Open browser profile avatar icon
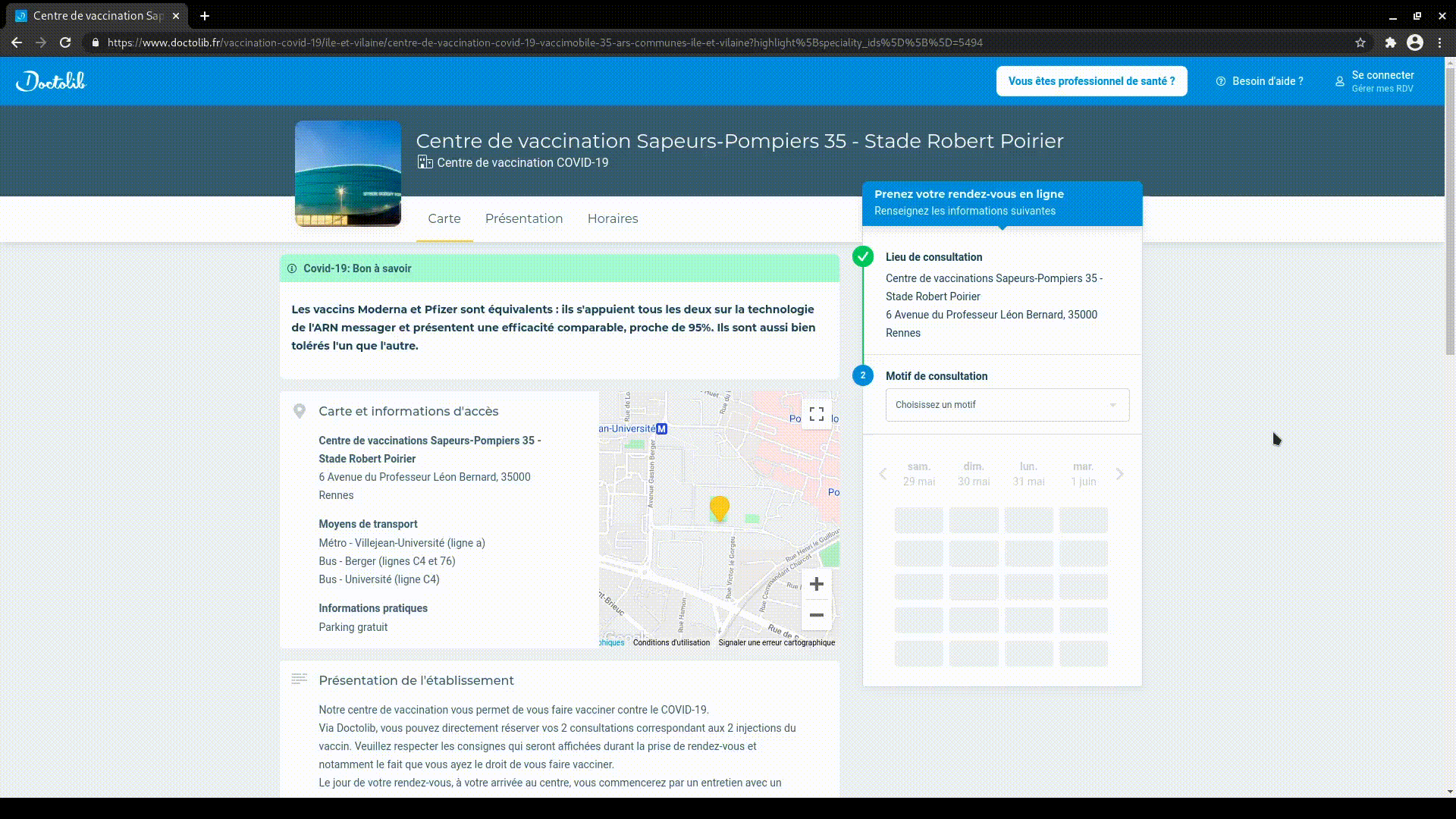The image size is (1456, 819). 1414,42
